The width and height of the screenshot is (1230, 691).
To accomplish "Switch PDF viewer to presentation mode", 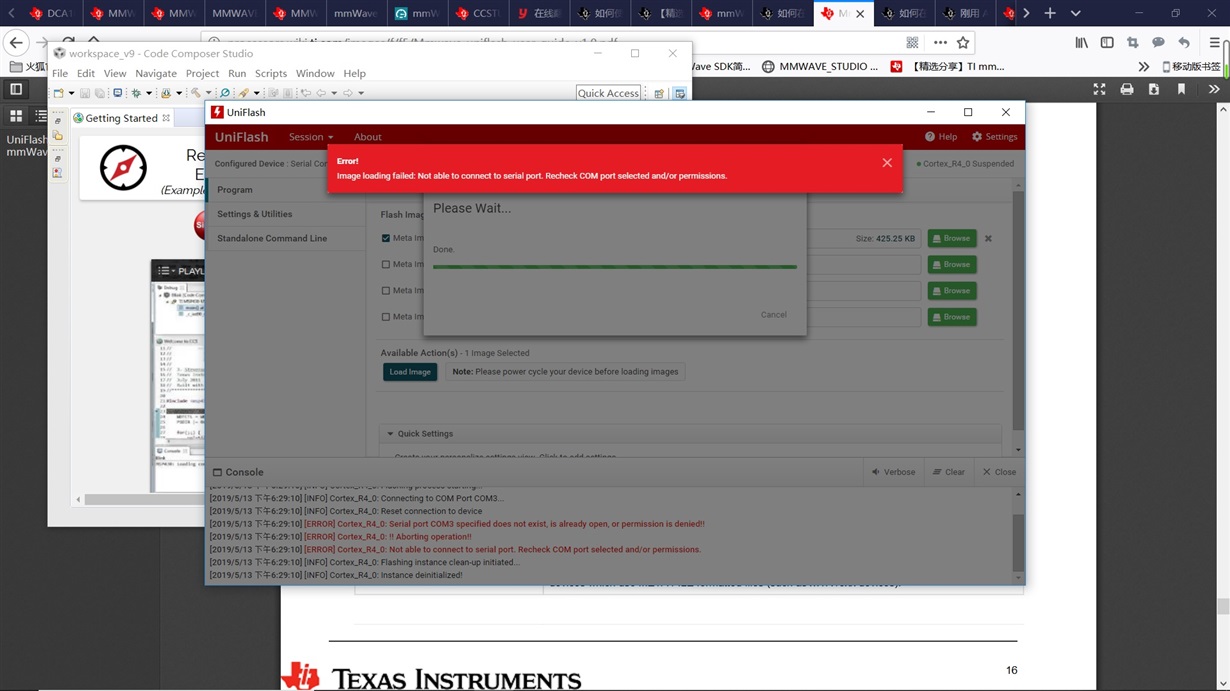I will (1100, 89).
